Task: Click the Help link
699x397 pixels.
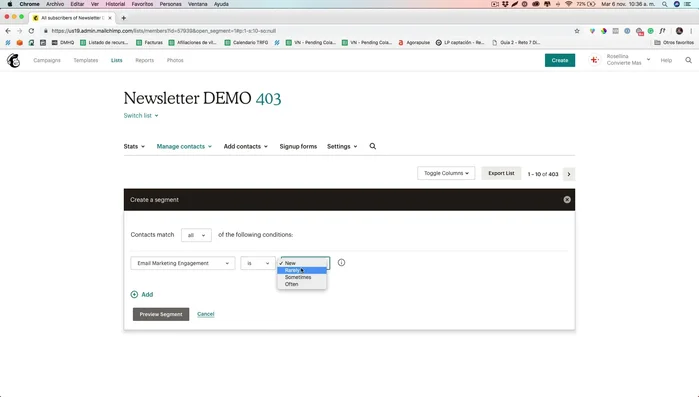Action: (x=666, y=60)
